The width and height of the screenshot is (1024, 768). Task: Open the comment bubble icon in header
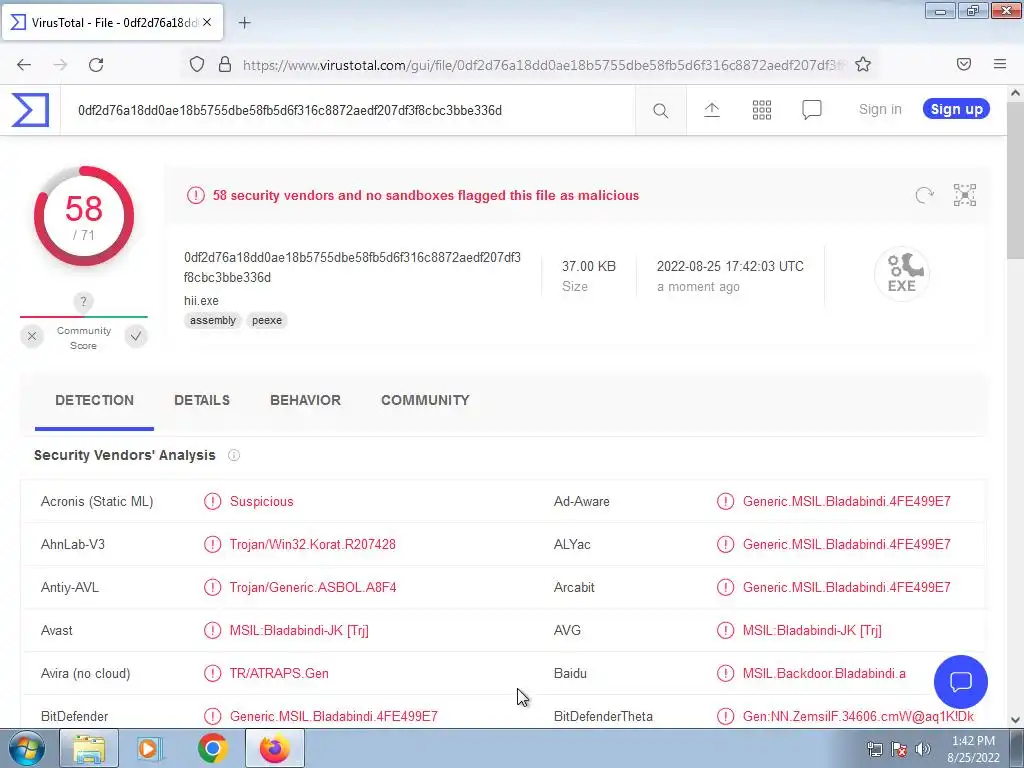[x=811, y=110]
